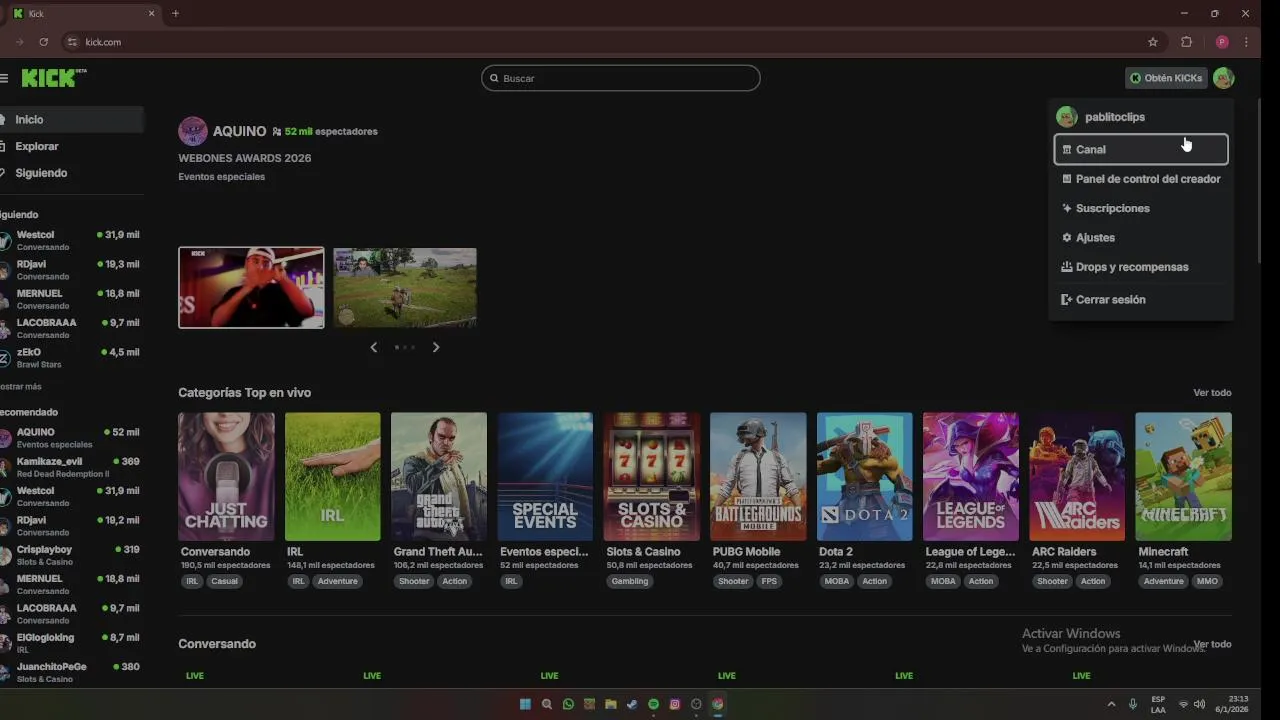Click the MMO tag under Minecraft
1280x720 pixels.
[1207, 581]
